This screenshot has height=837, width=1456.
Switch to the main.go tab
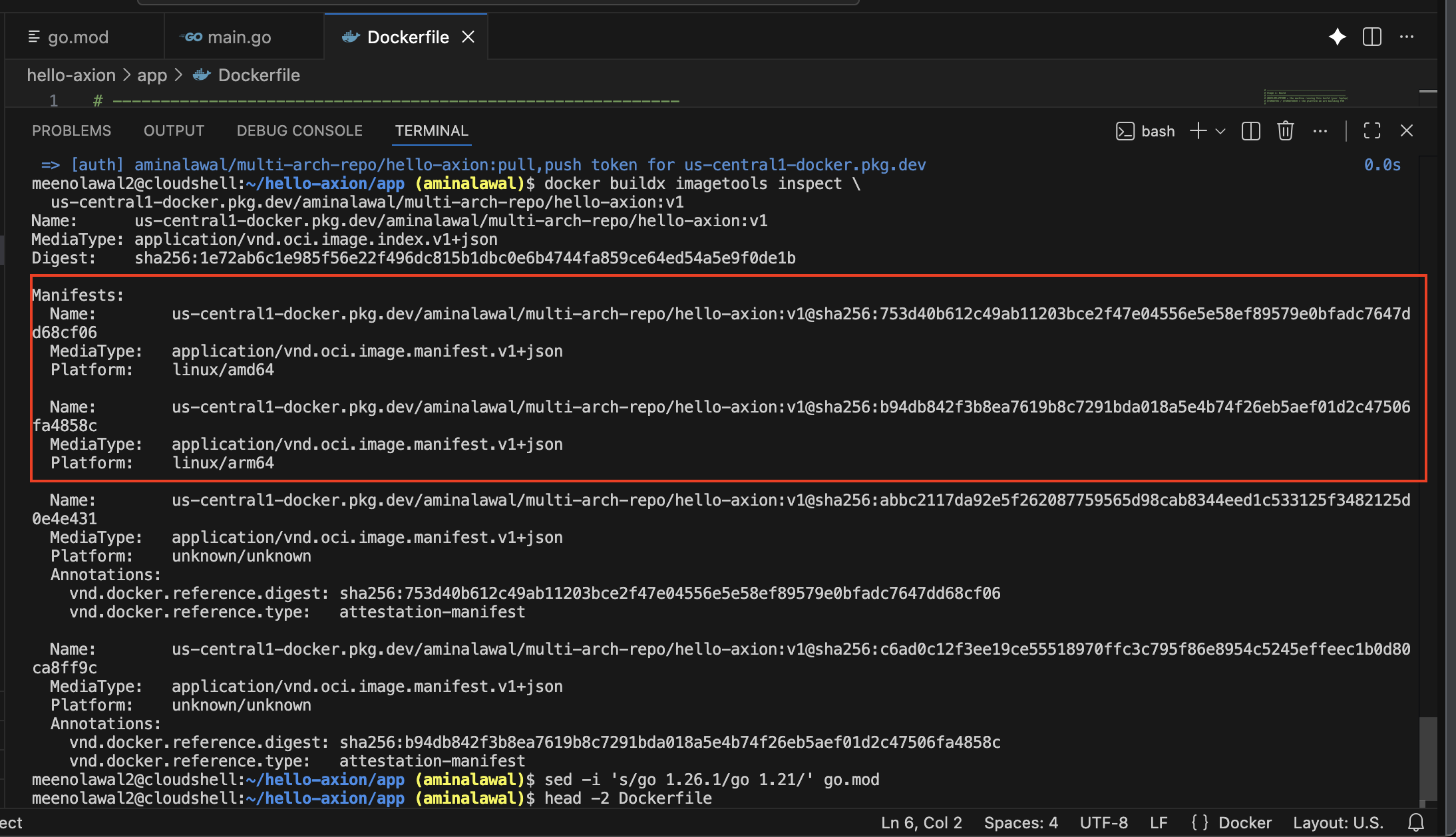tap(239, 37)
